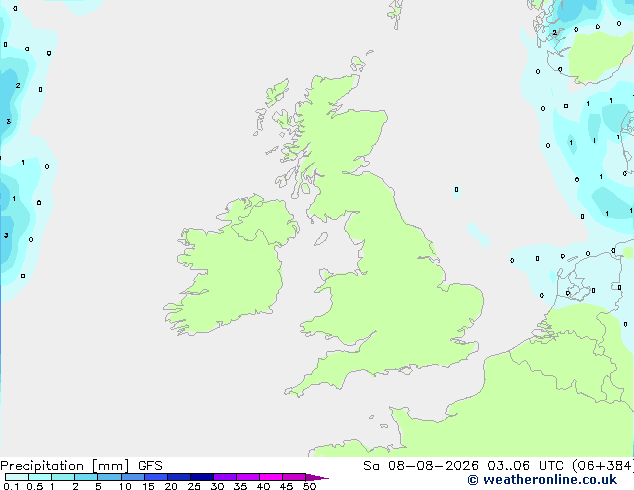Select the date 'Sa 08-08-2026'
The image size is (634, 490).
[x=421, y=466]
